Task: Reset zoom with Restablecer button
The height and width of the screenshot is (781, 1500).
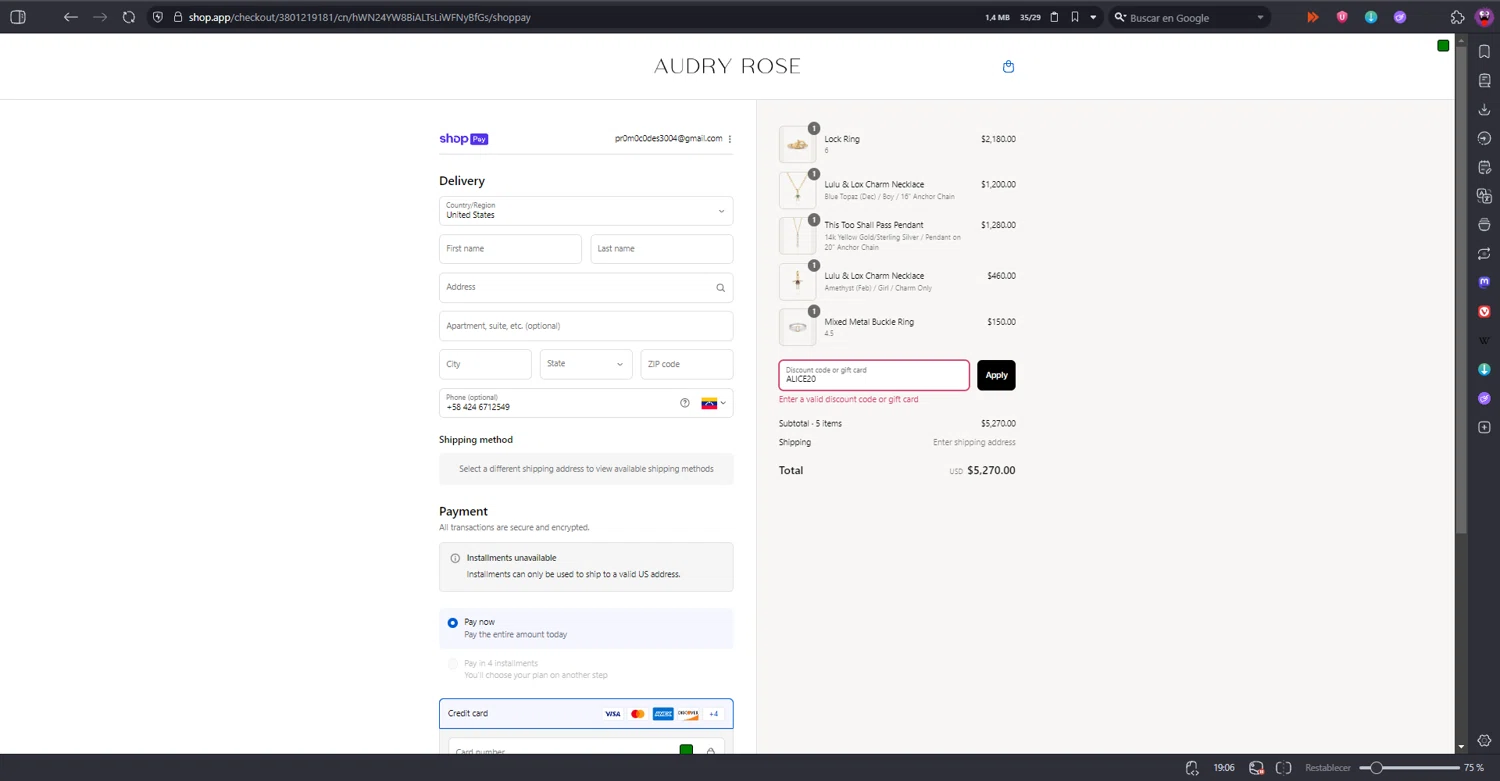Action: point(1328,768)
